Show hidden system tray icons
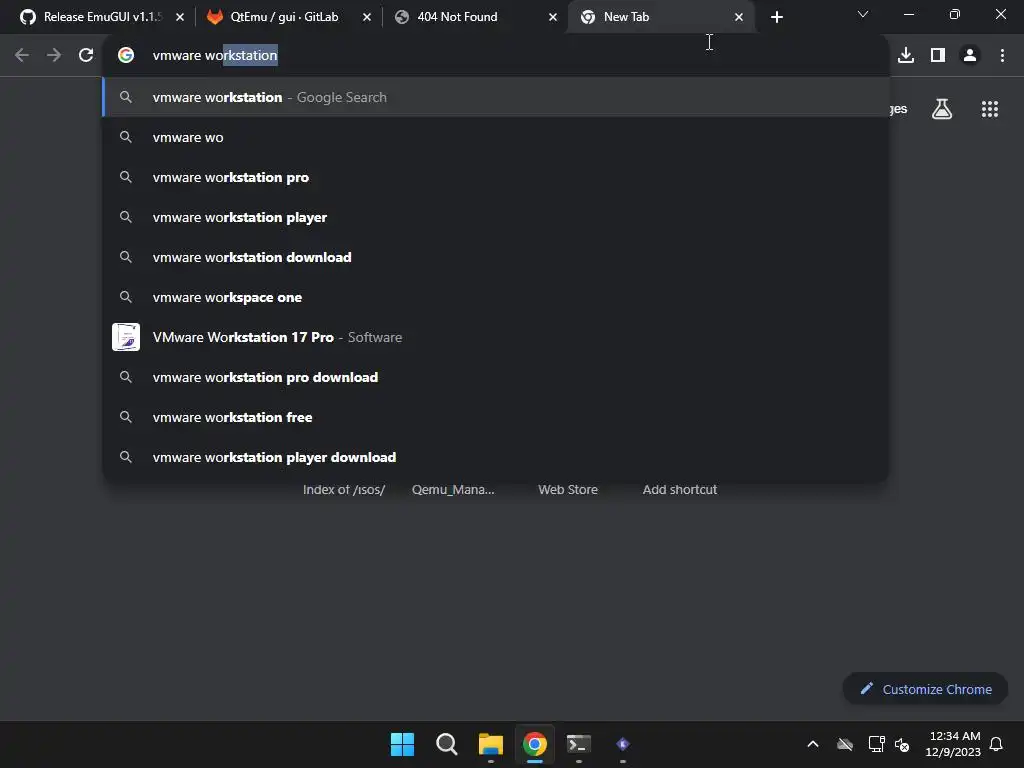 (813, 744)
